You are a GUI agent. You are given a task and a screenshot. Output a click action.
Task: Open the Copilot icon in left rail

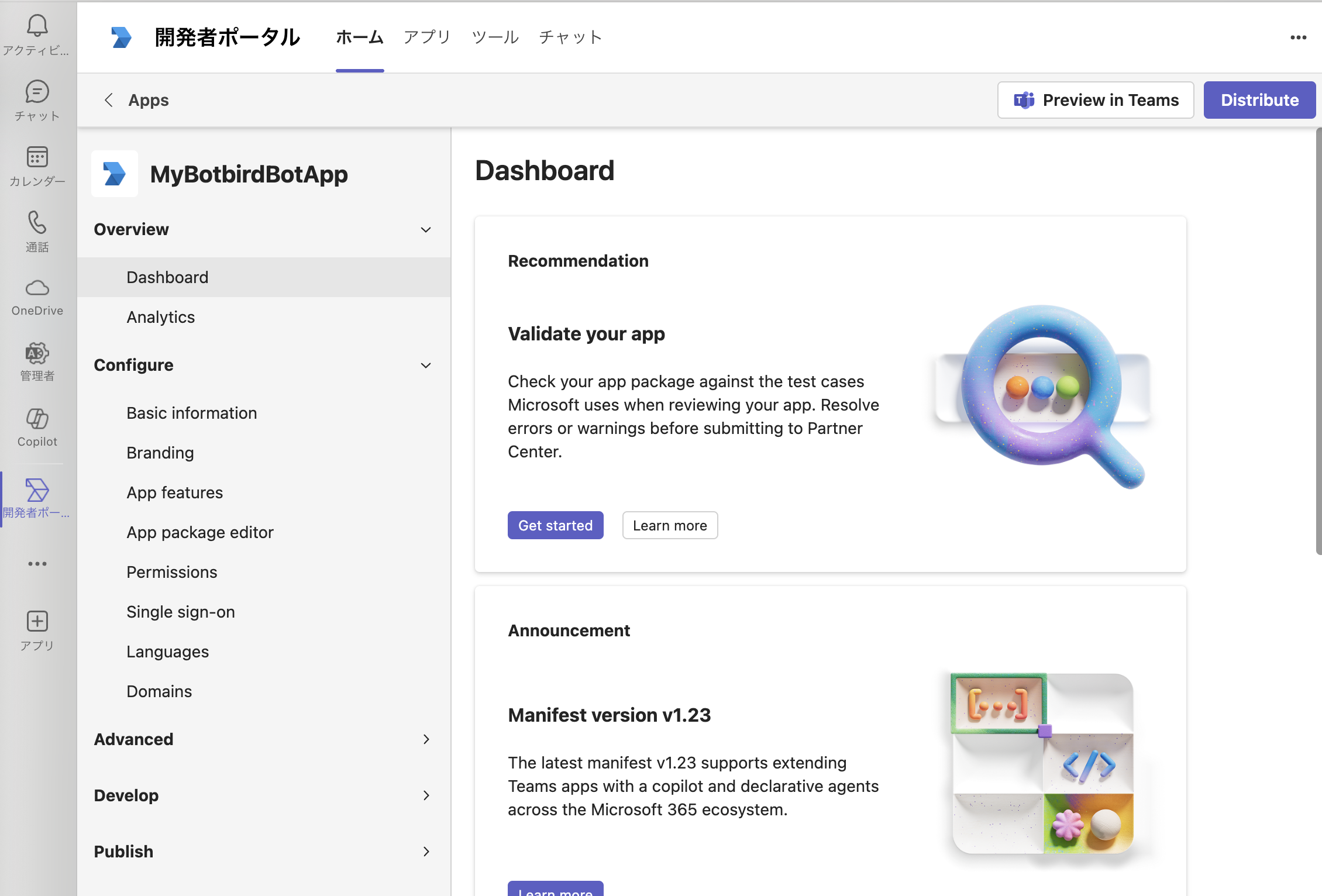click(37, 419)
